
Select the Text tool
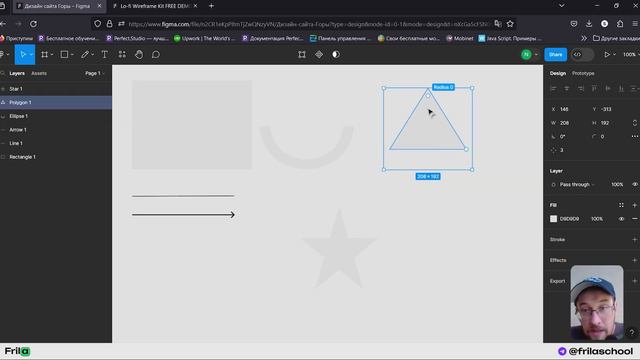(104, 55)
